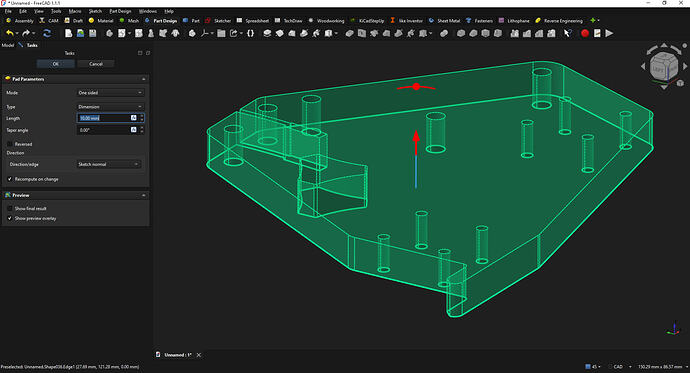Image resolution: width=690 pixels, height=373 pixels.
Task: Switch to the Assembly workbench
Action: point(20,21)
